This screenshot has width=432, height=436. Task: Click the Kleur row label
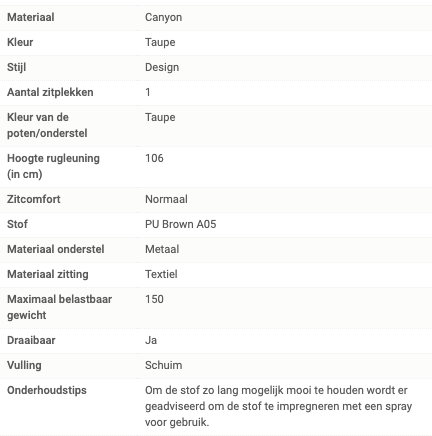coord(20,42)
